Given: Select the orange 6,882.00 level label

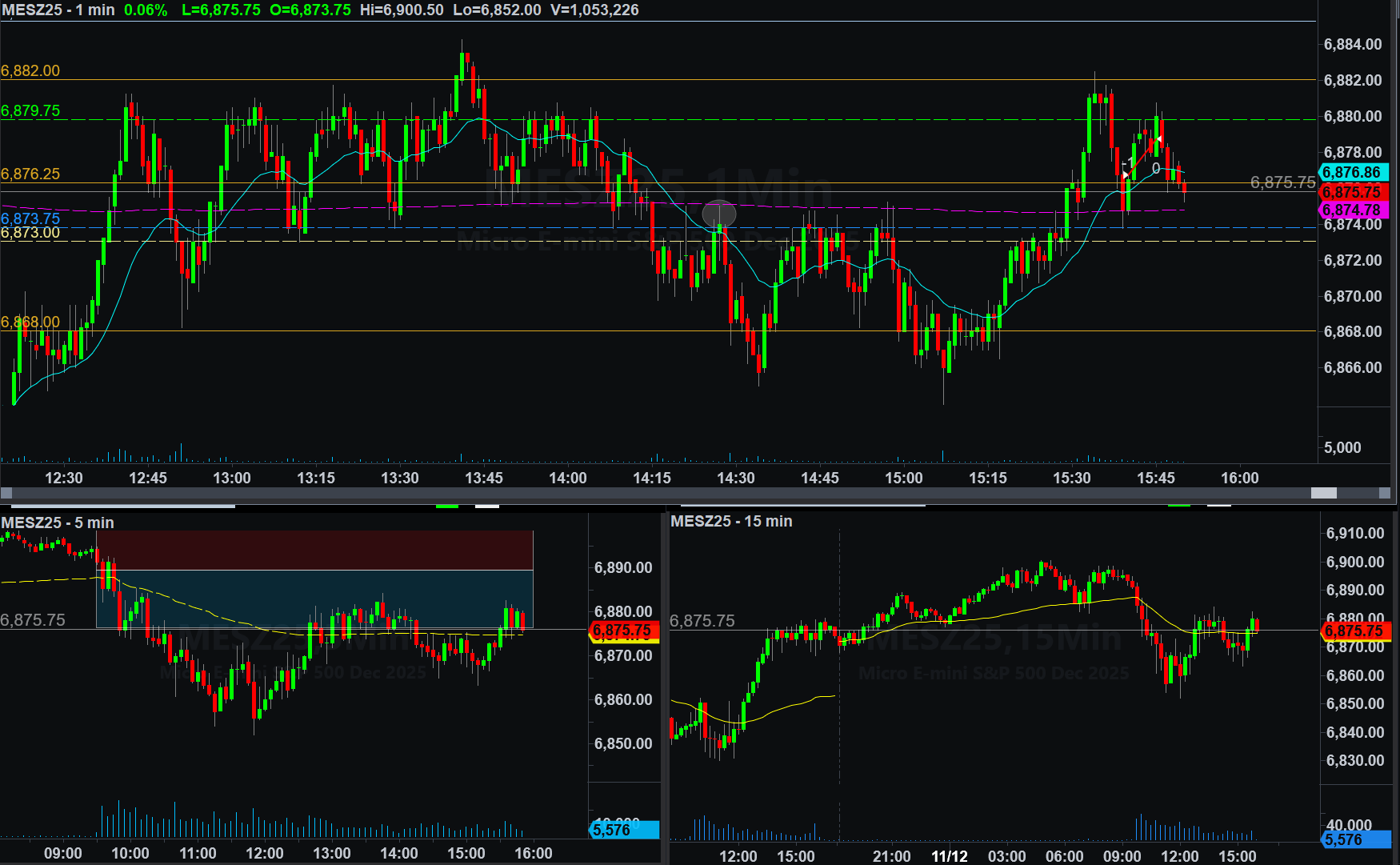Looking at the screenshot, I should 30,70.
